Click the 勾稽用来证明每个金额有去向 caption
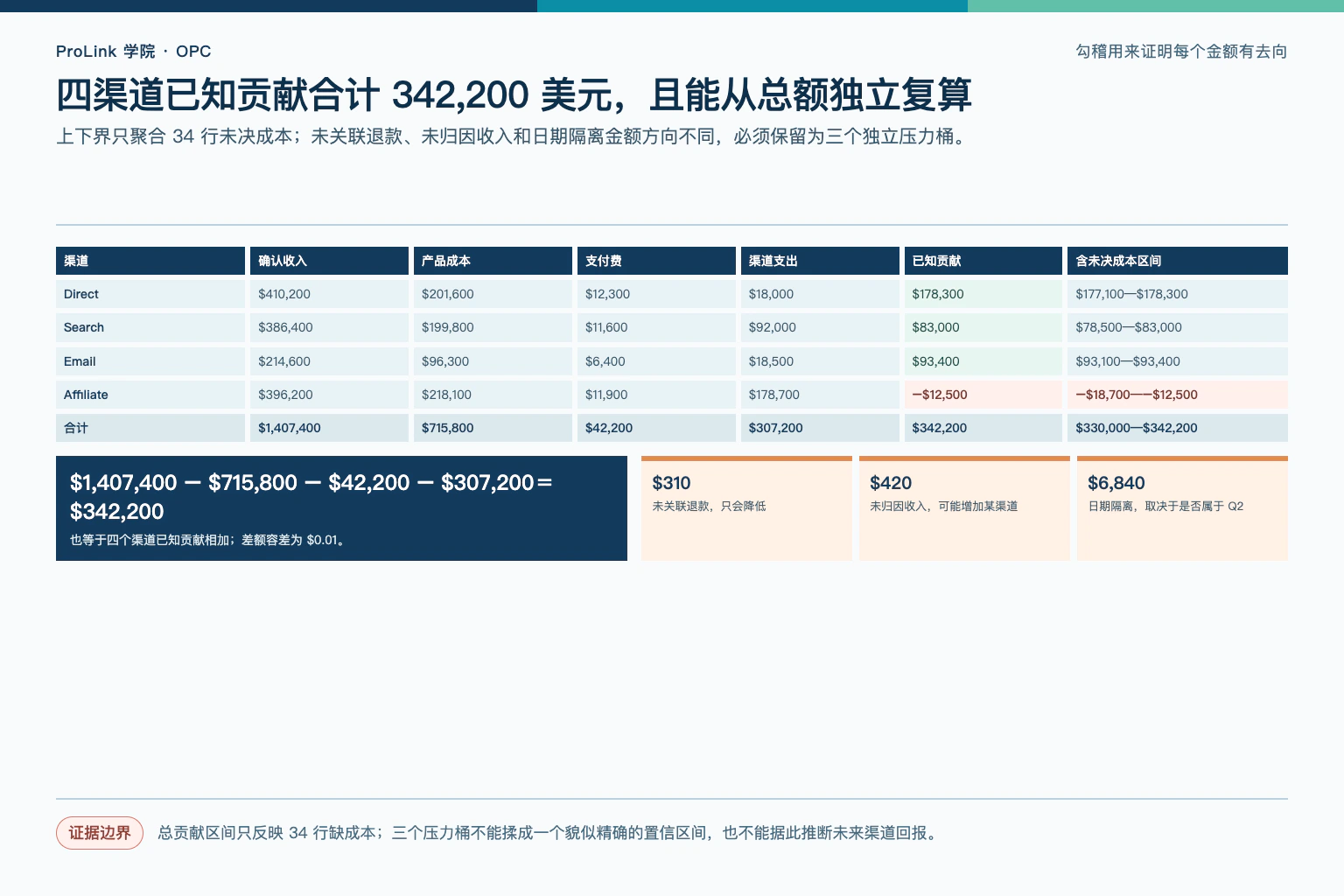 1181,52
